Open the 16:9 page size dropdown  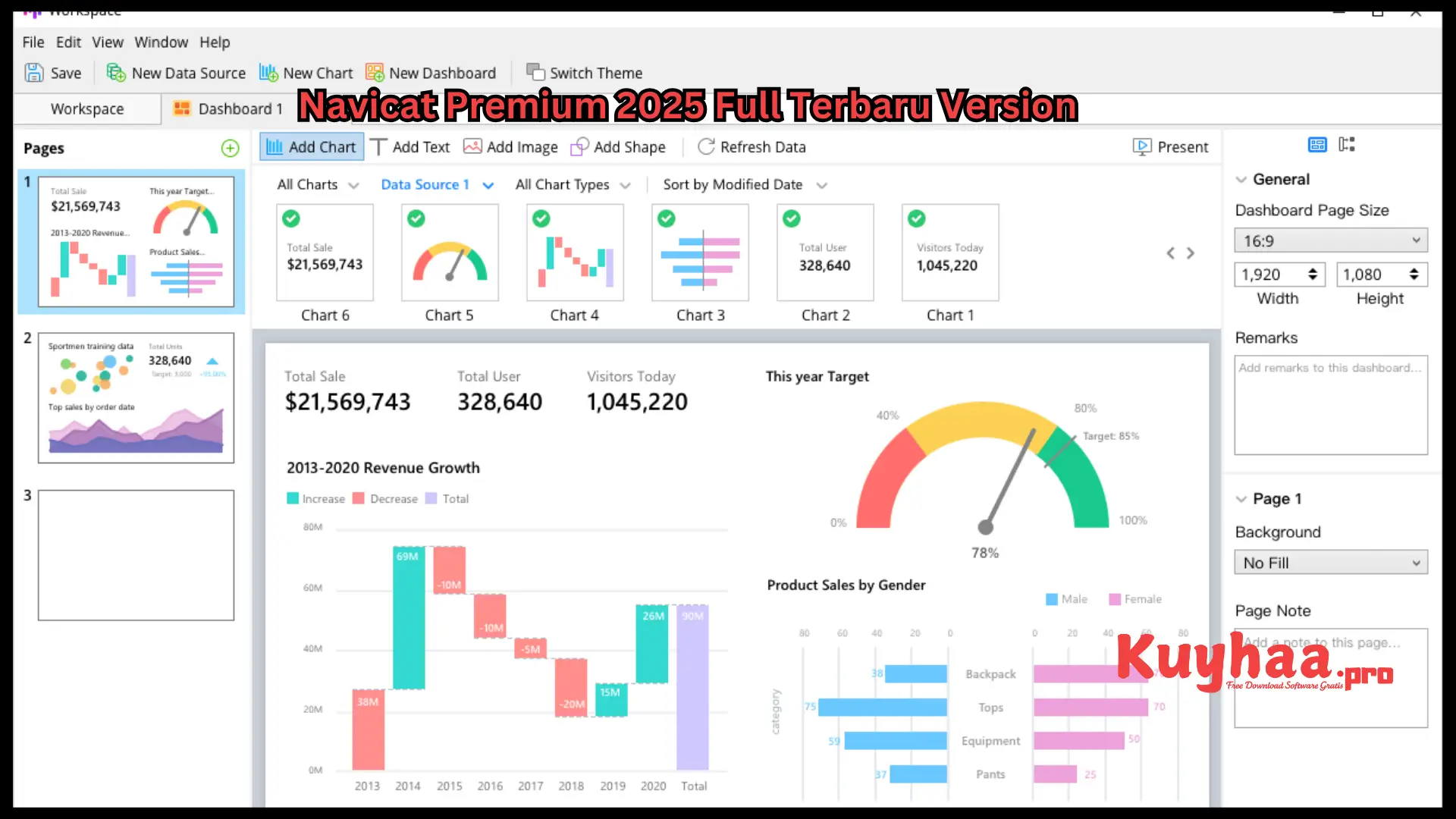[1330, 241]
